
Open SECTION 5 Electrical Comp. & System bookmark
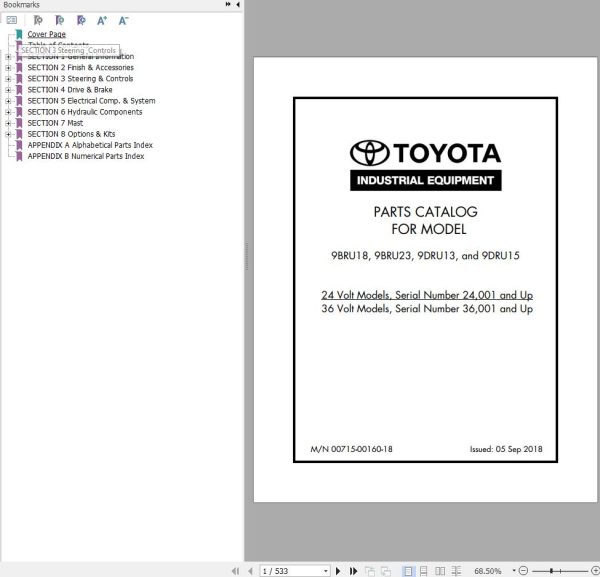pyautogui.click(x=91, y=101)
